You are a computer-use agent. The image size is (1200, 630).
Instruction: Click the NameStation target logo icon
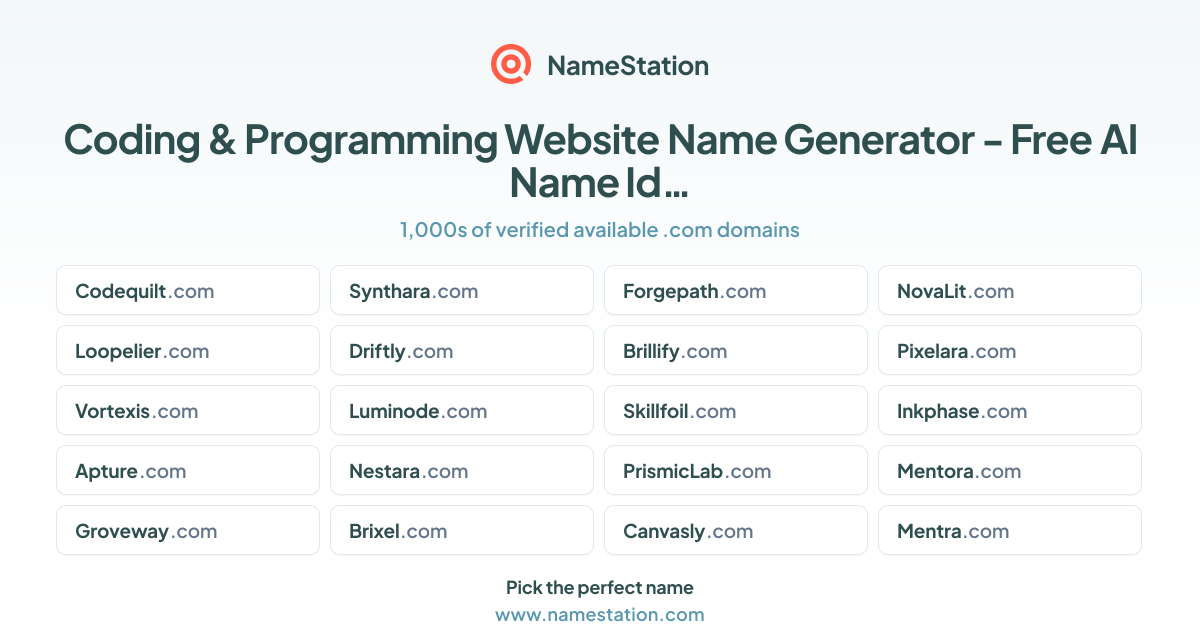tap(510, 65)
